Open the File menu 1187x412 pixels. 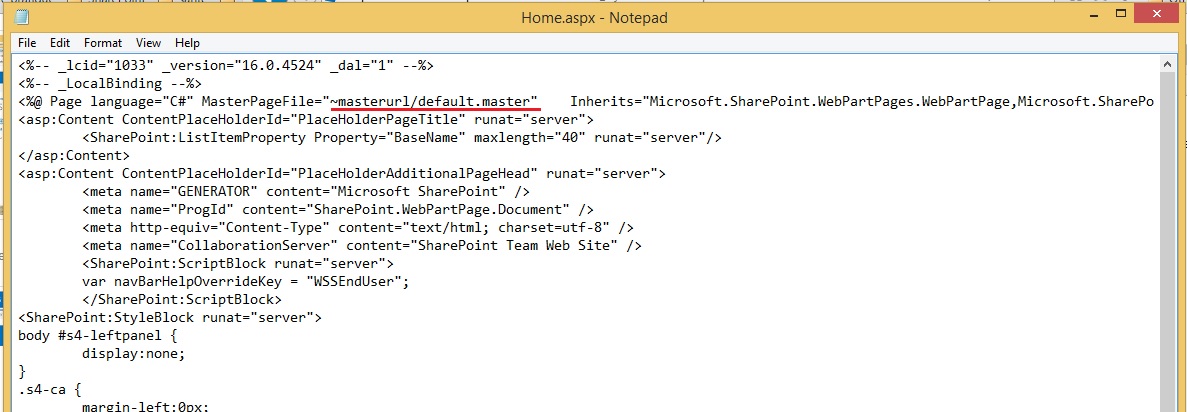(x=27, y=43)
